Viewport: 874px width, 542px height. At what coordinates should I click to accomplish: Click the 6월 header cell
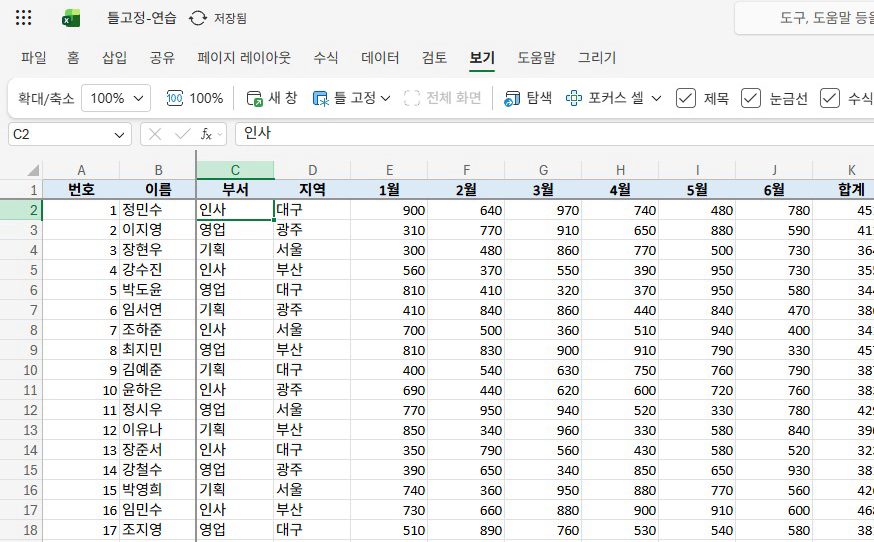tap(774, 190)
